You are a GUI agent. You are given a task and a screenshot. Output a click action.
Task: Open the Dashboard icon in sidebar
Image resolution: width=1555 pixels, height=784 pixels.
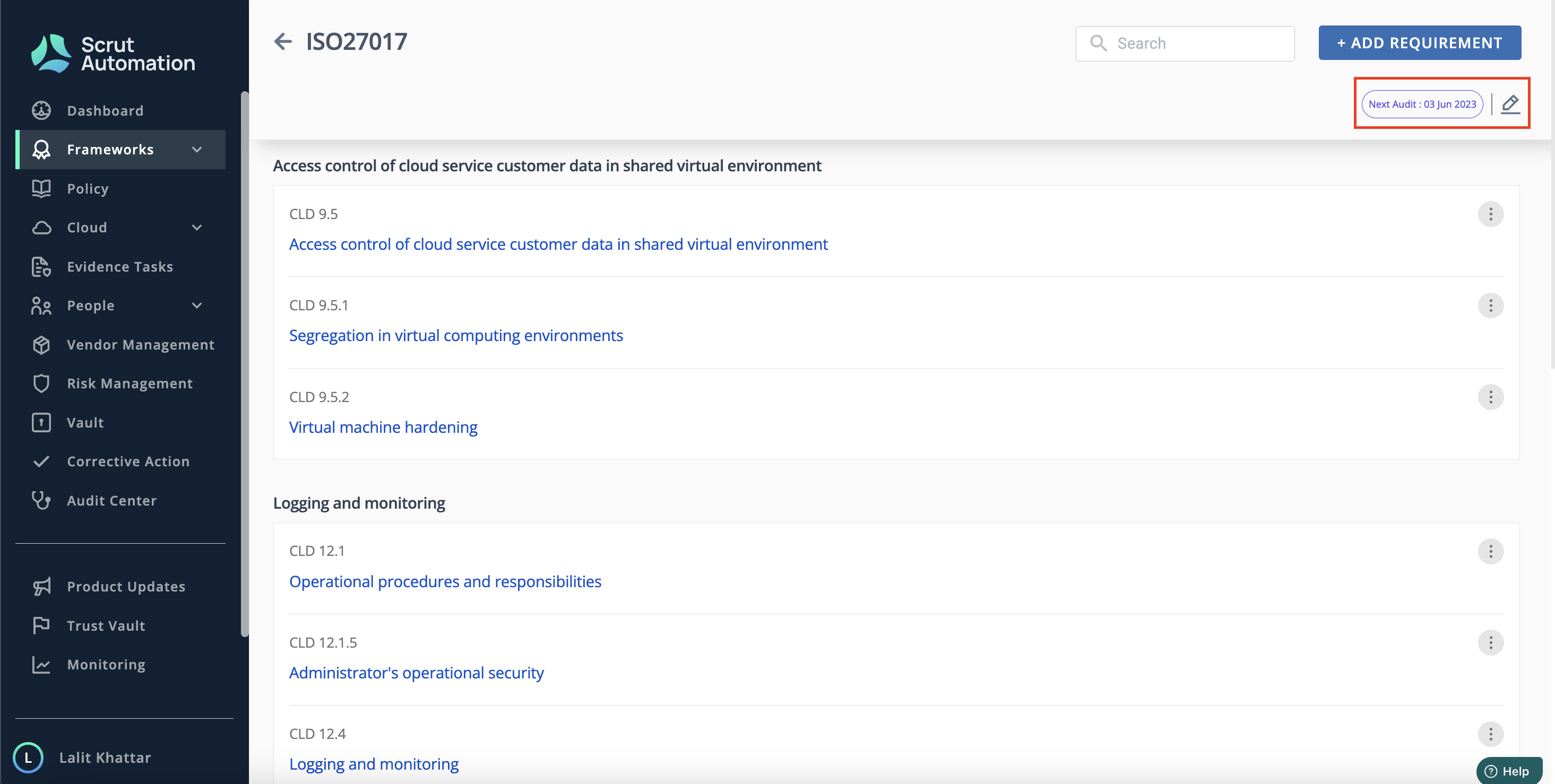[x=41, y=110]
